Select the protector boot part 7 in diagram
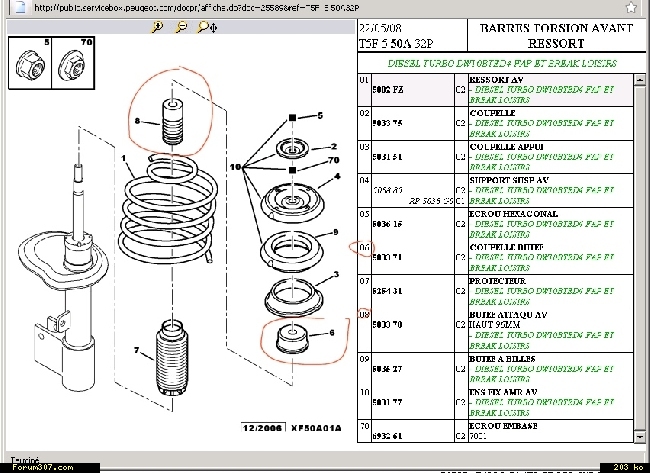The image size is (650, 473). [172, 358]
